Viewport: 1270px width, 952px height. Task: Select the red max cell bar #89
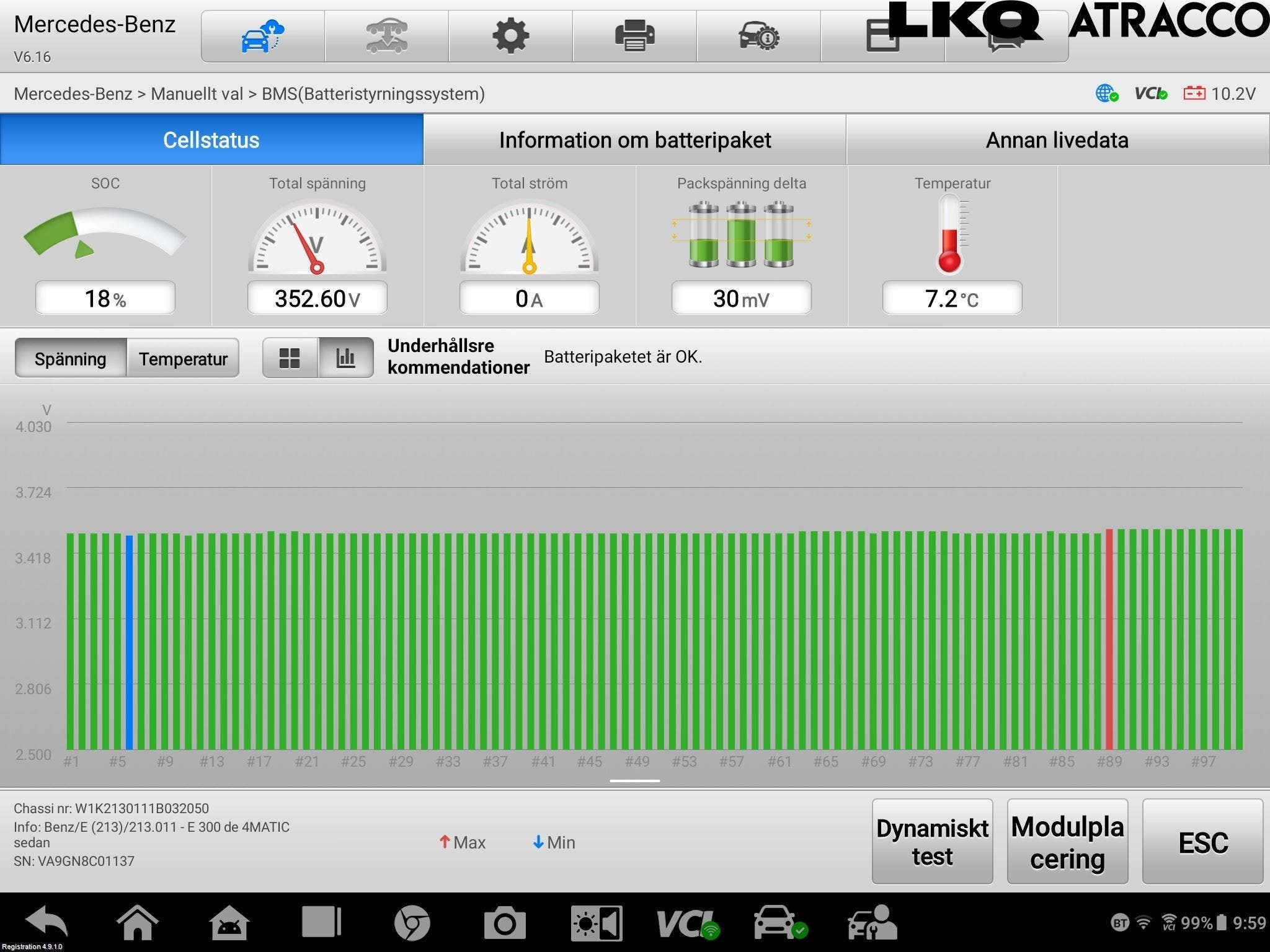(x=1109, y=638)
